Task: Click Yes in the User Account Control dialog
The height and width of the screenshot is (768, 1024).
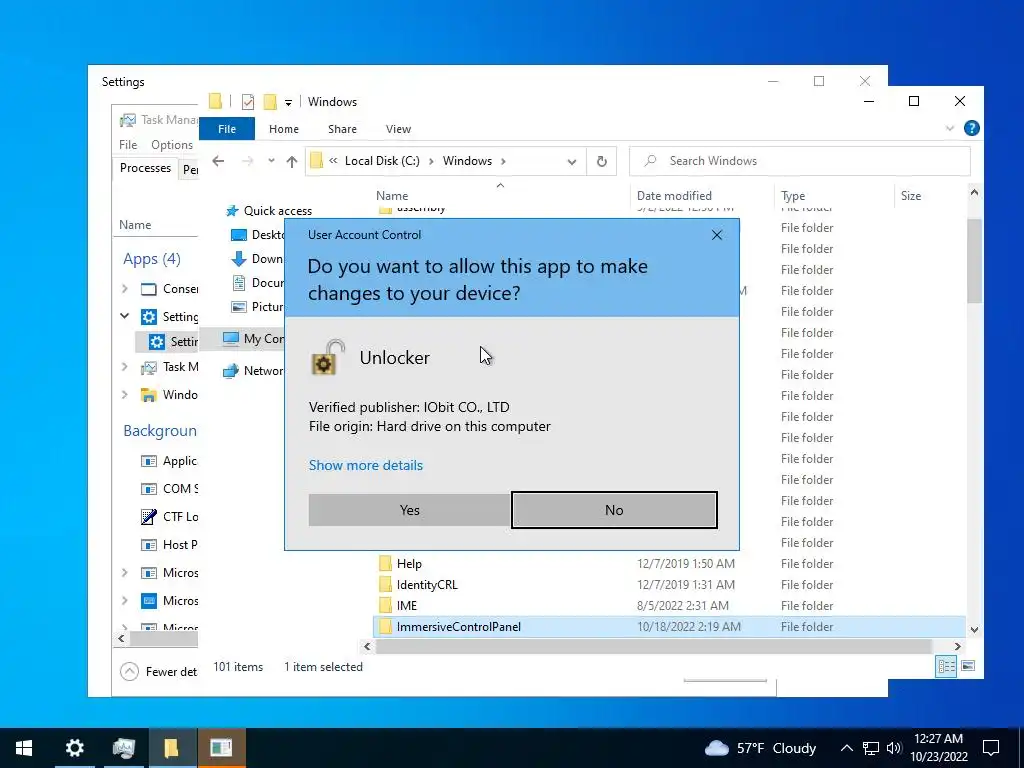Action: coord(409,510)
